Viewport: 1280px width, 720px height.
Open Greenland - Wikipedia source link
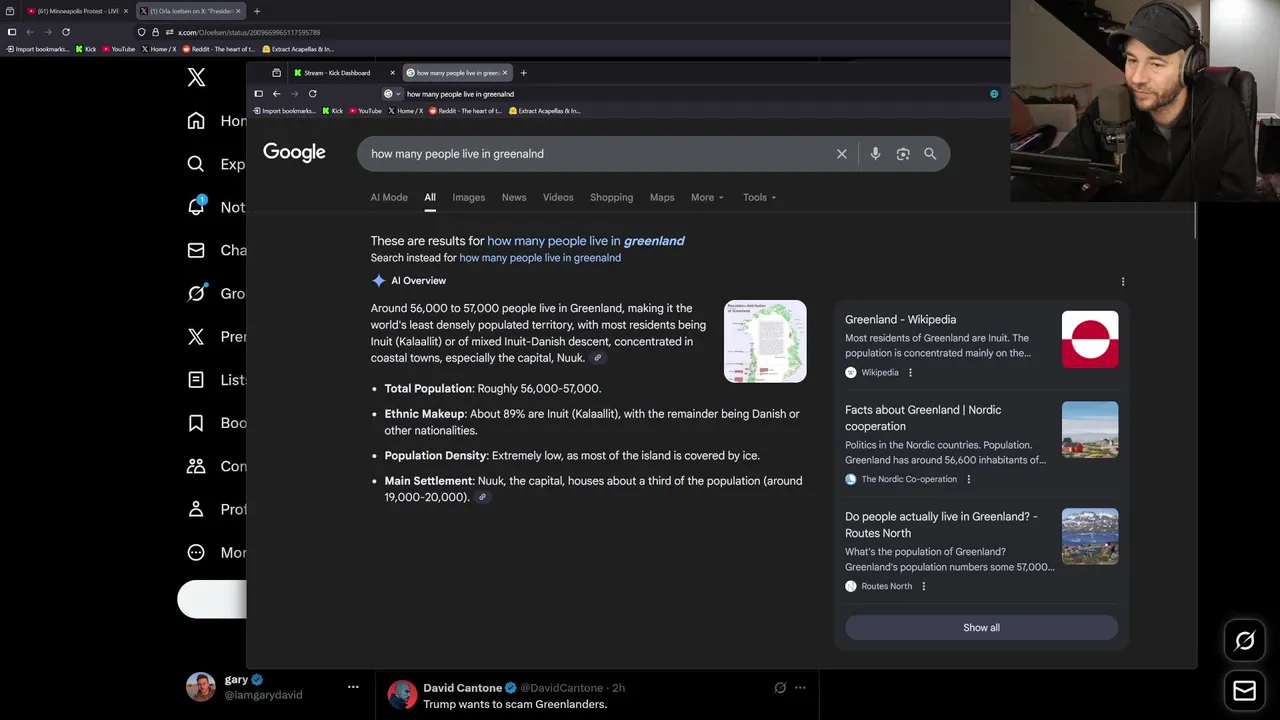(900, 319)
